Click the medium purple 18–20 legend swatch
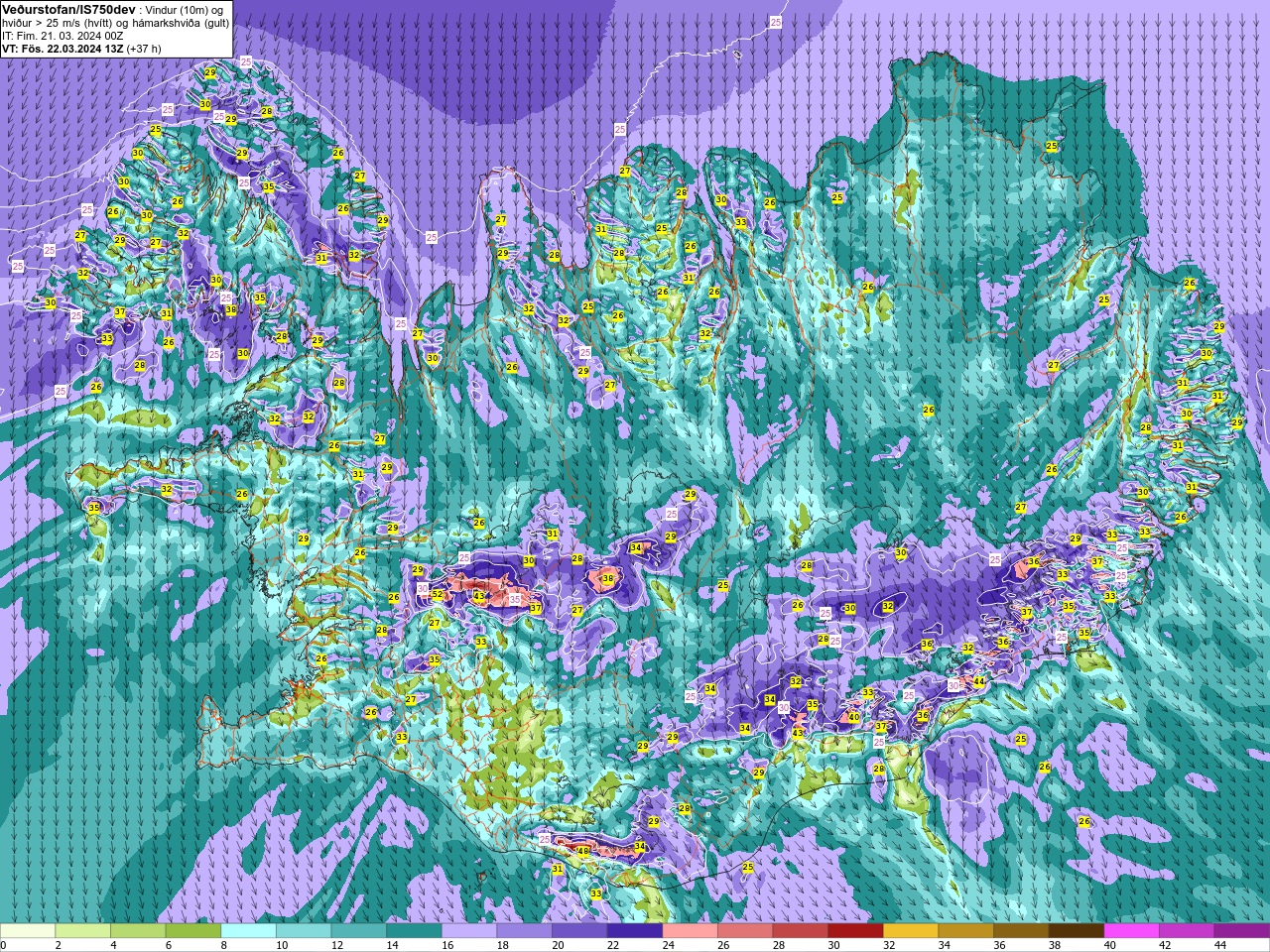 click(x=525, y=931)
